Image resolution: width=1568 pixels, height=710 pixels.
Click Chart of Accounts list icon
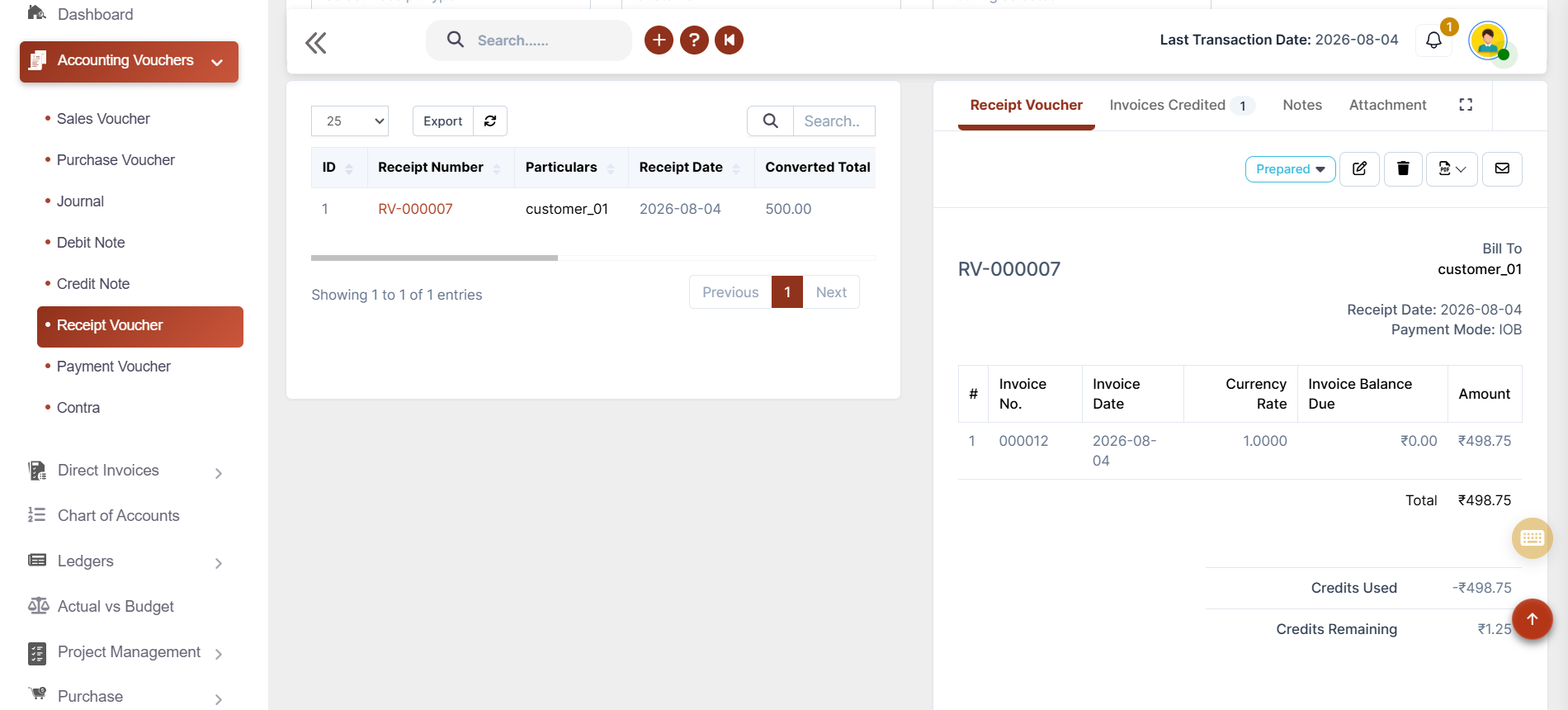(x=37, y=515)
